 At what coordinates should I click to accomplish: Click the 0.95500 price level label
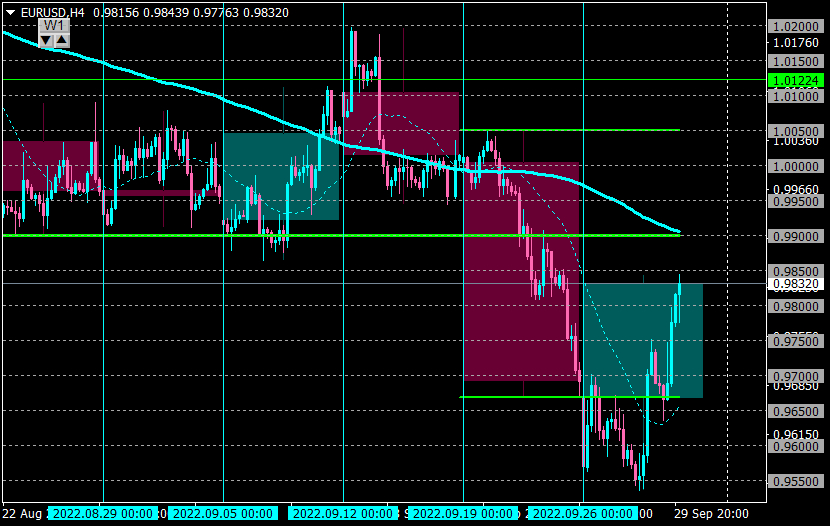coord(796,482)
